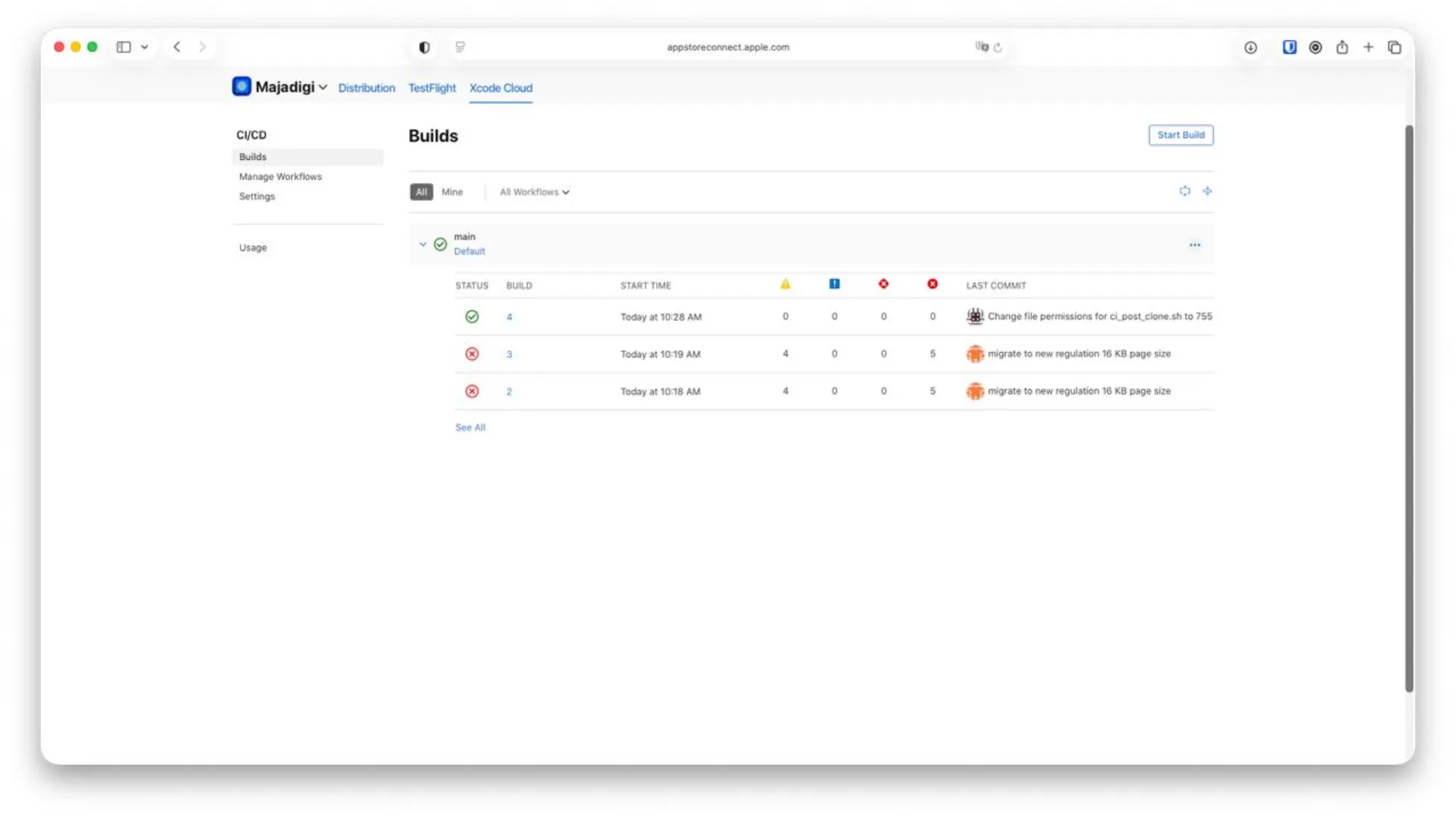
Task: Open the All Workflows dropdown
Action: click(x=534, y=192)
